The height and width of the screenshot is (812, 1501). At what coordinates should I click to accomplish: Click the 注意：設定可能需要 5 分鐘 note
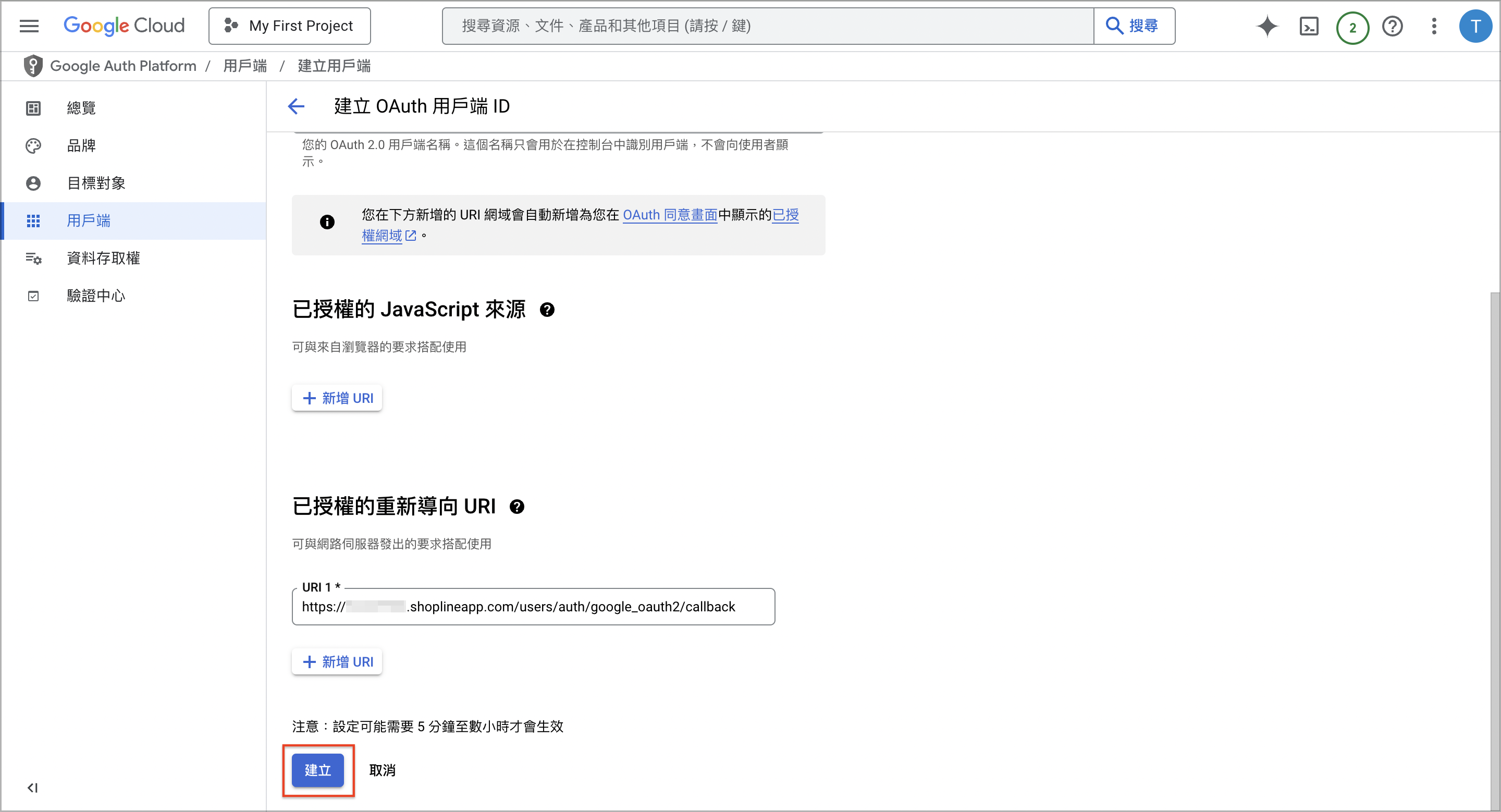coord(428,727)
